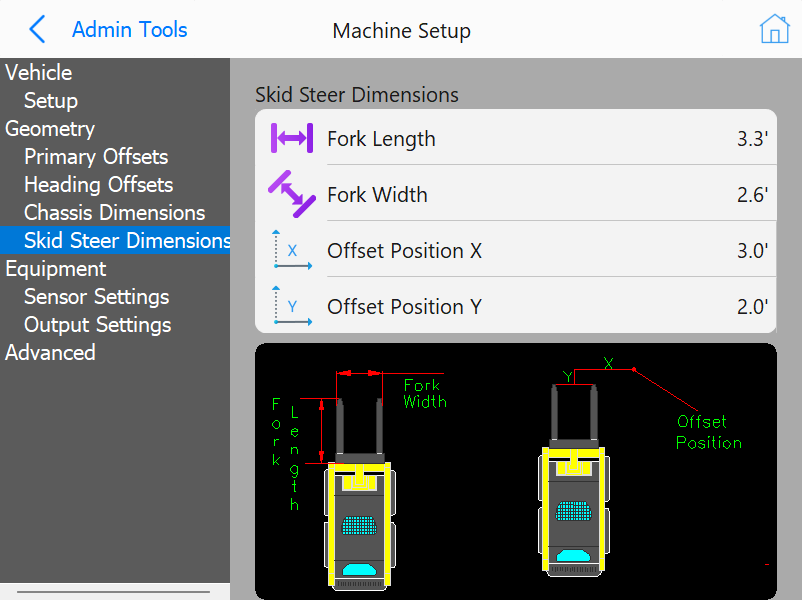This screenshot has width=802, height=600.
Task: Edit the Fork Length value 3.3'
Action: coord(752,139)
